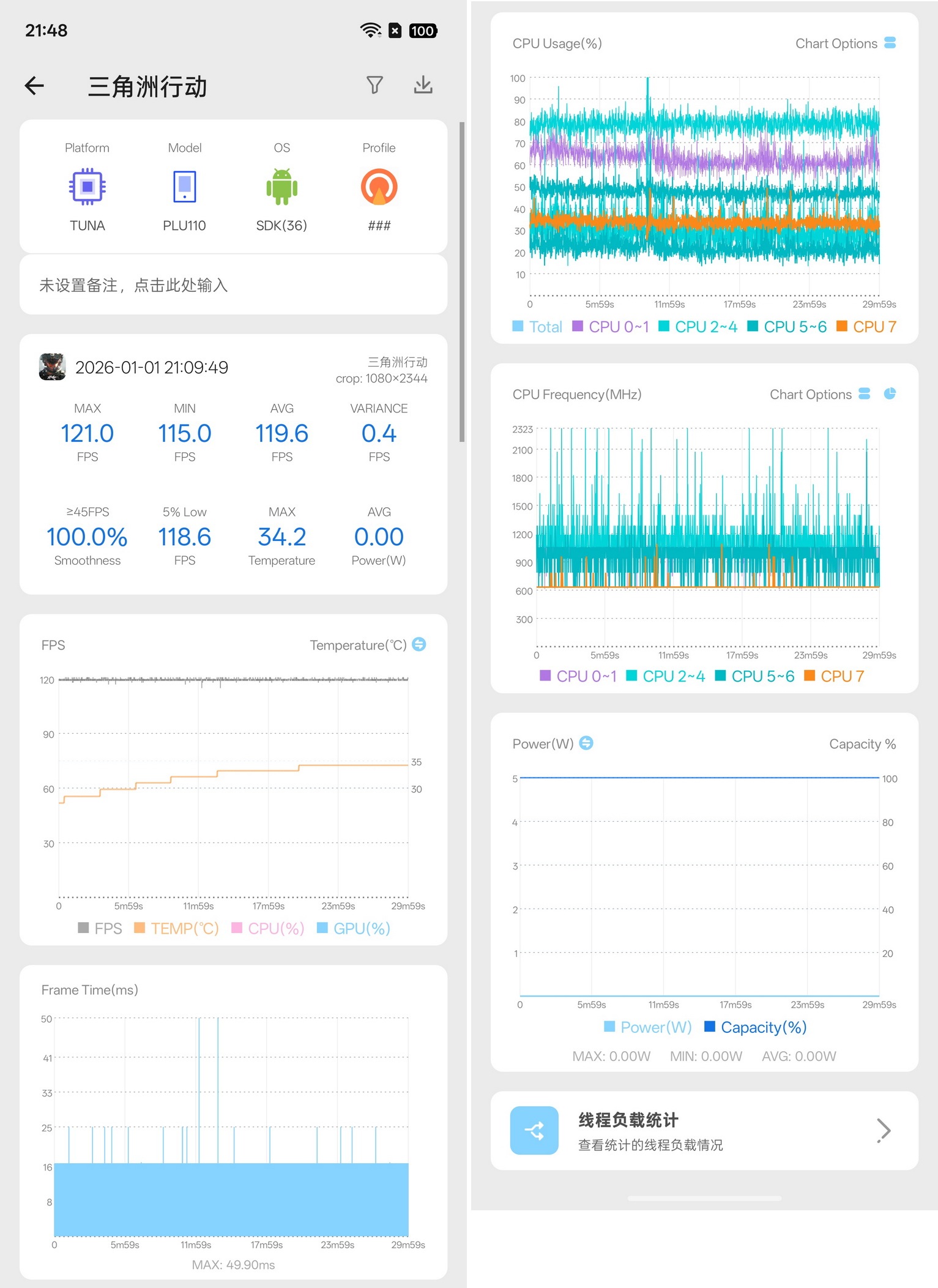Image resolution: width=938 pixels, height=1288 pixels.
Task: Click the orange CPU 7 legend swatch under CPU Usage
Action: click(x=842, y=326)
